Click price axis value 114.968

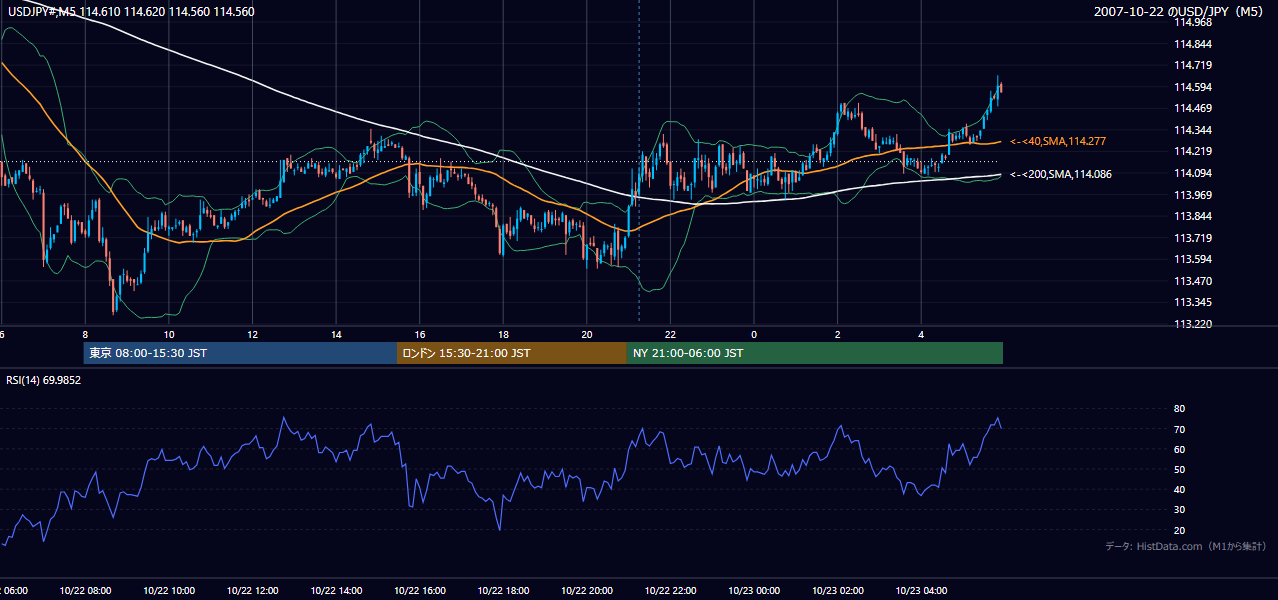(x=1193, y=22)
